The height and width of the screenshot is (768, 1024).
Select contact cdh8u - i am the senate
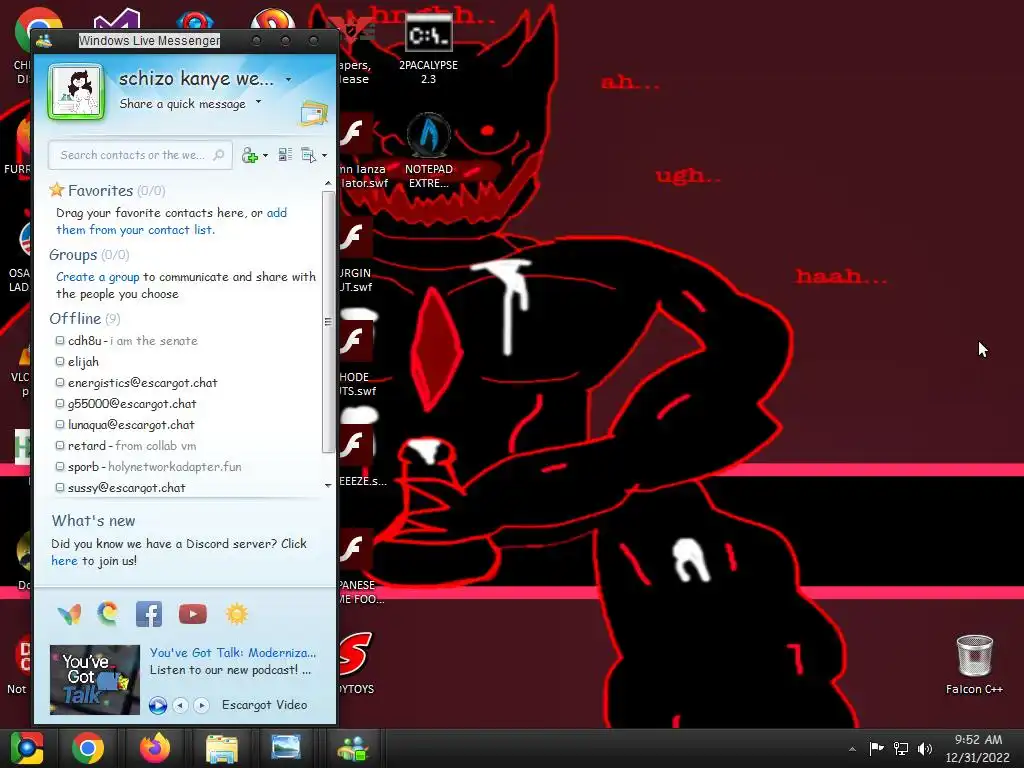[133, 341]
